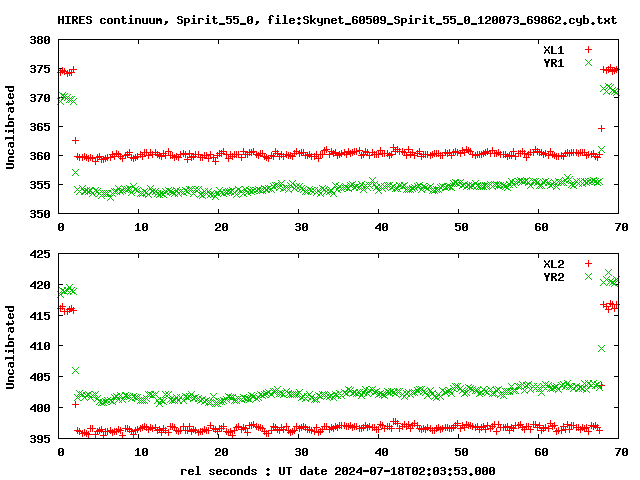
Task: Click the 395 tick label on the bottom plot
Action: coord(40,439)
